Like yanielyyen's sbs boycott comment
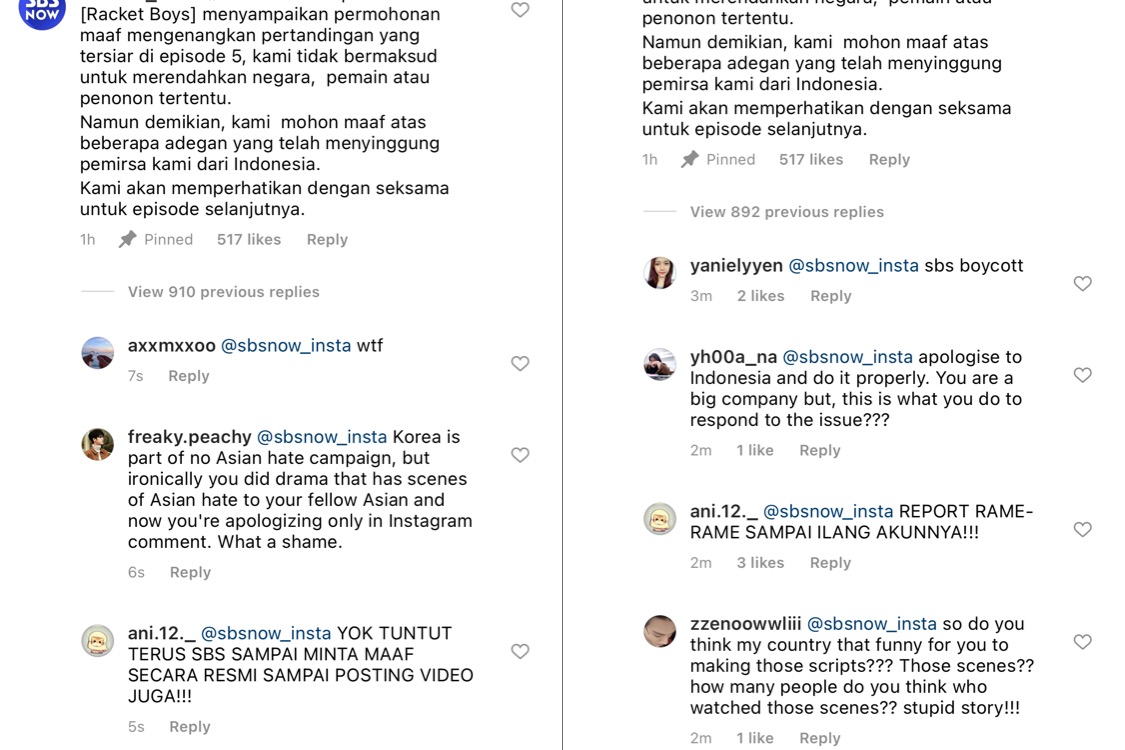Viewport: 1125px width, 750px height. (1083, 283)
